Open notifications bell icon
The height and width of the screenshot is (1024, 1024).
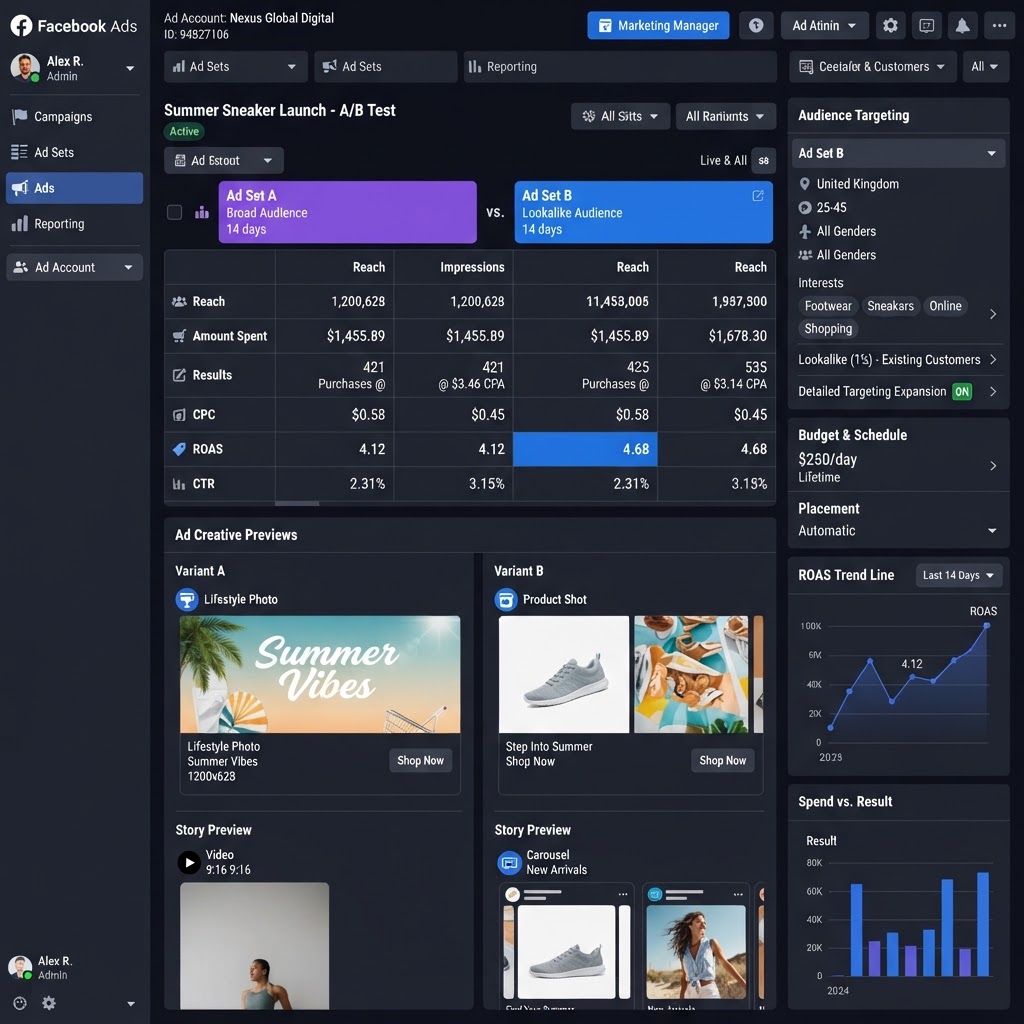[962, 25]
